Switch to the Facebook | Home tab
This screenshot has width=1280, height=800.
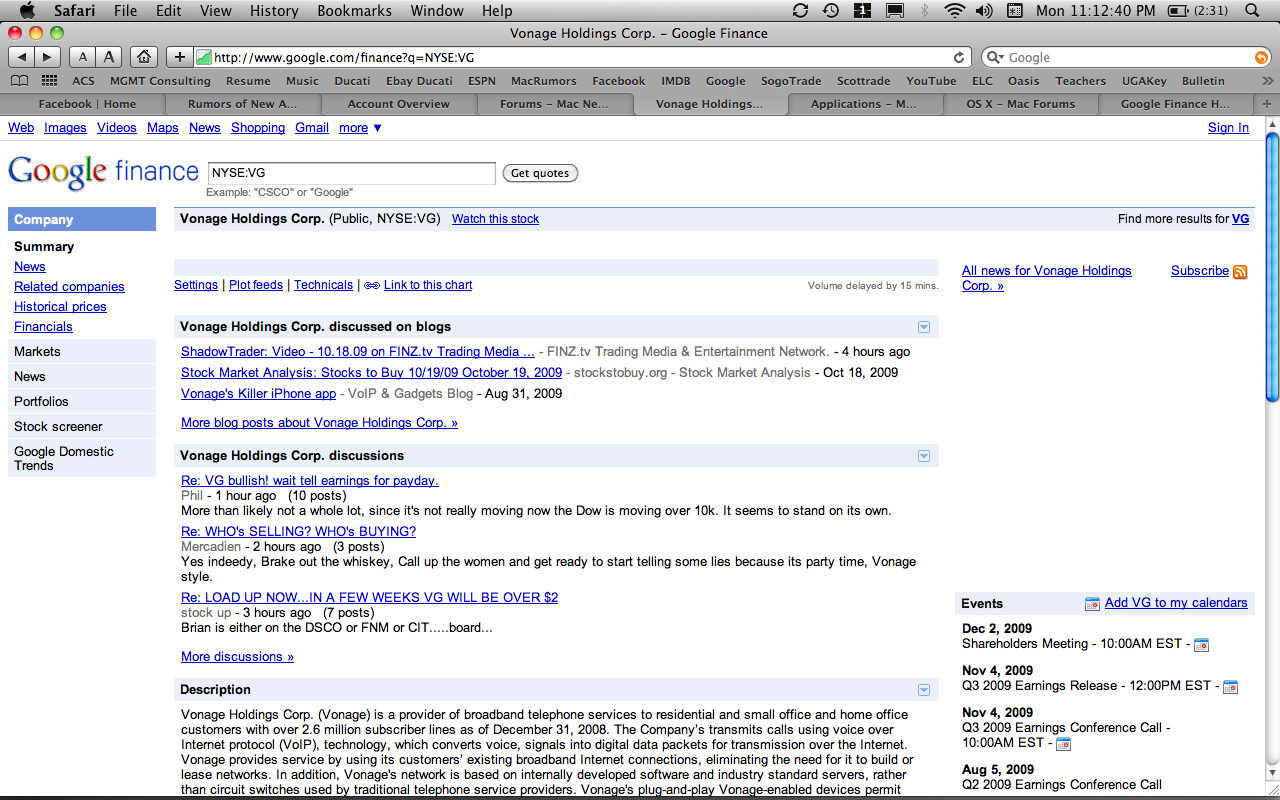(x=87, y=104)
